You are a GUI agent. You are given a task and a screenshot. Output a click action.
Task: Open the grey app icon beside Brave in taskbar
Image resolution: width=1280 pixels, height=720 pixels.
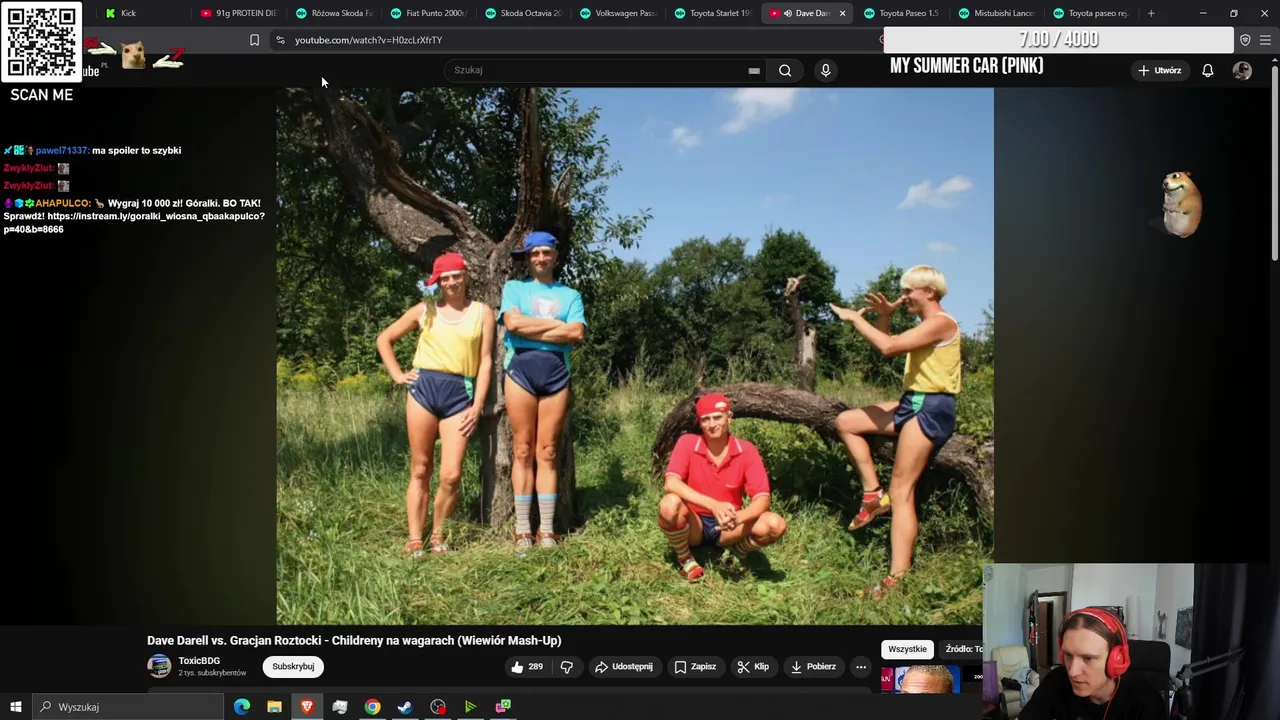(340, 707)
